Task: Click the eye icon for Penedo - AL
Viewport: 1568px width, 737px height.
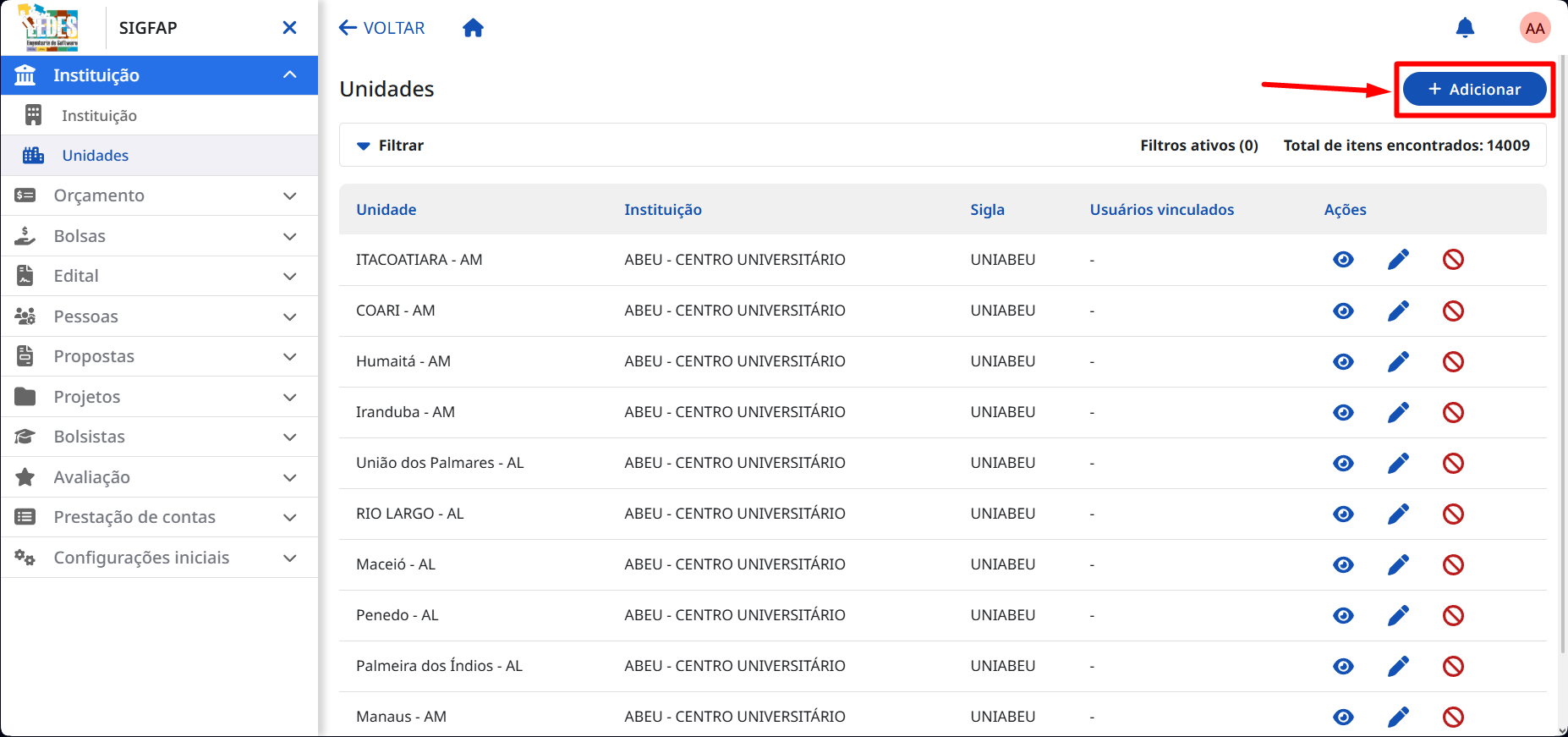Action: (1343, 615)
